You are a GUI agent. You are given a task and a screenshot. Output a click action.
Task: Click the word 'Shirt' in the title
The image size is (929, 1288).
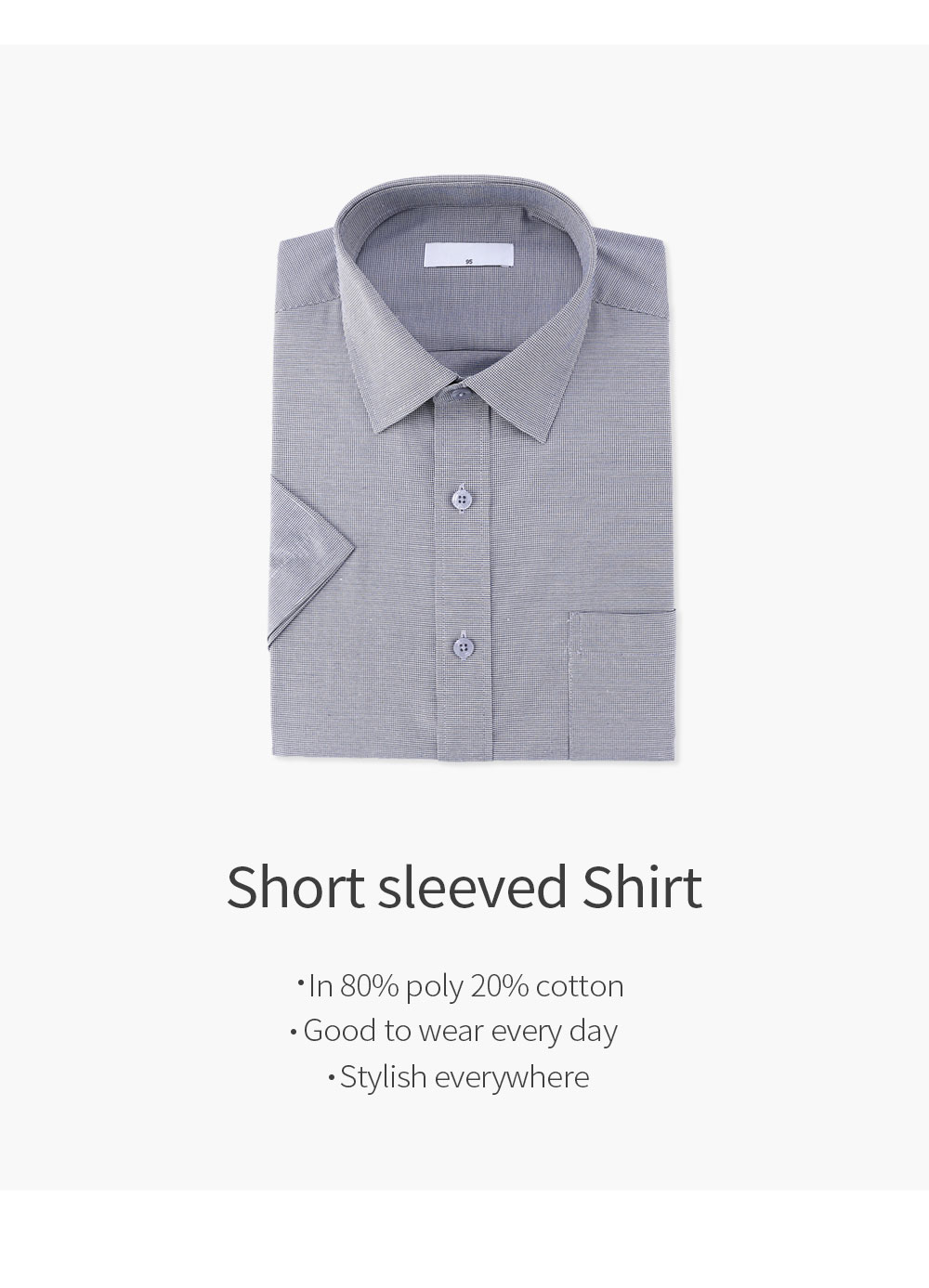(x=641, y=887)
